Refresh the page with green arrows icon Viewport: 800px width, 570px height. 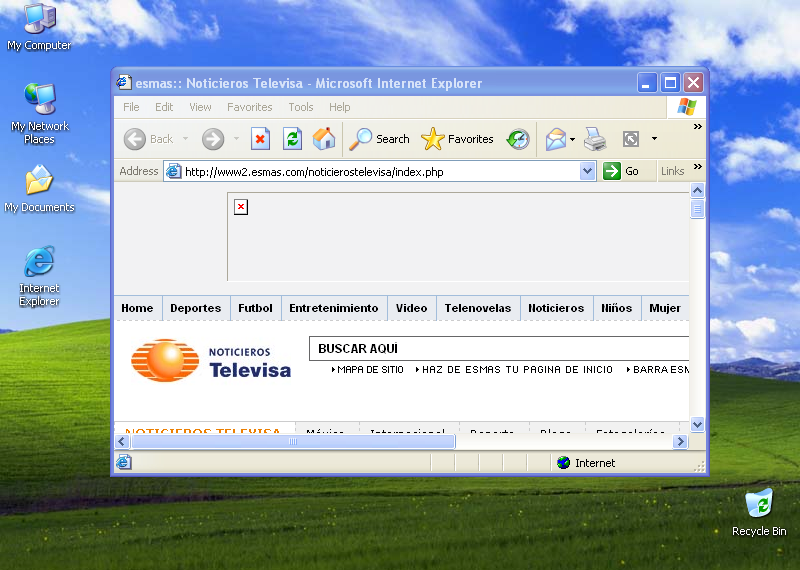[x=292, y=139]
